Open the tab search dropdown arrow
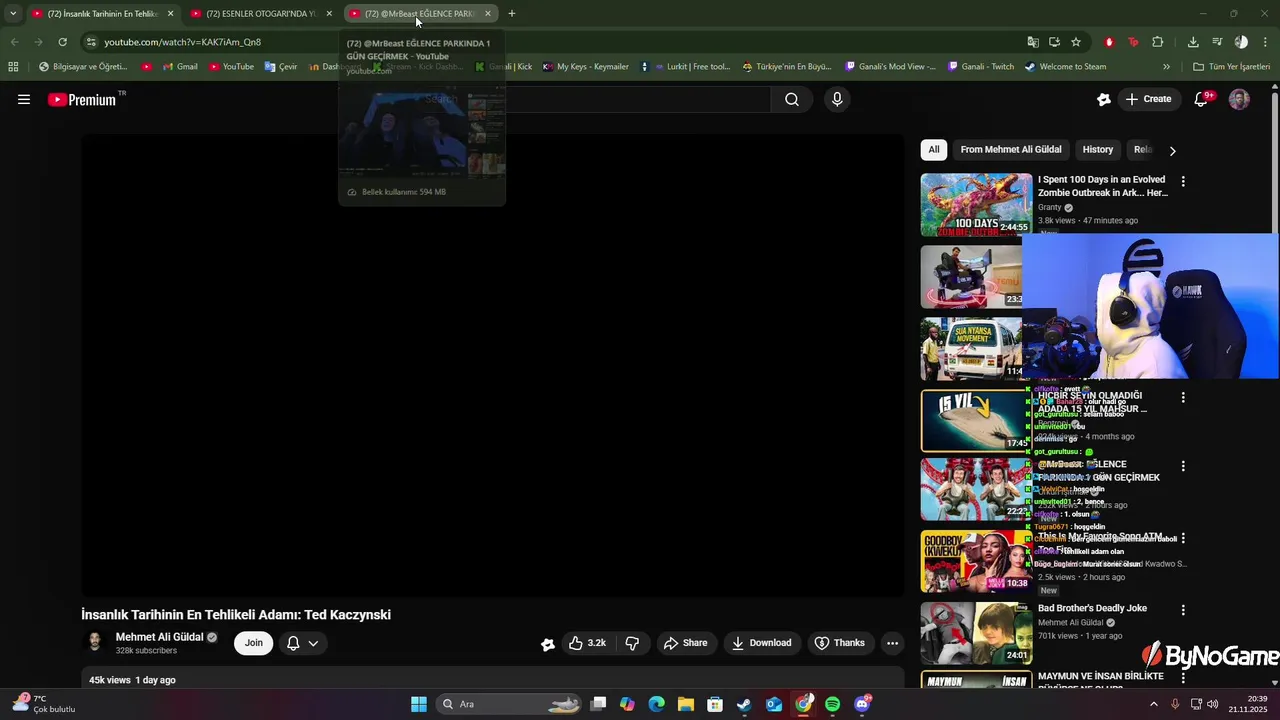 [13, 14]
